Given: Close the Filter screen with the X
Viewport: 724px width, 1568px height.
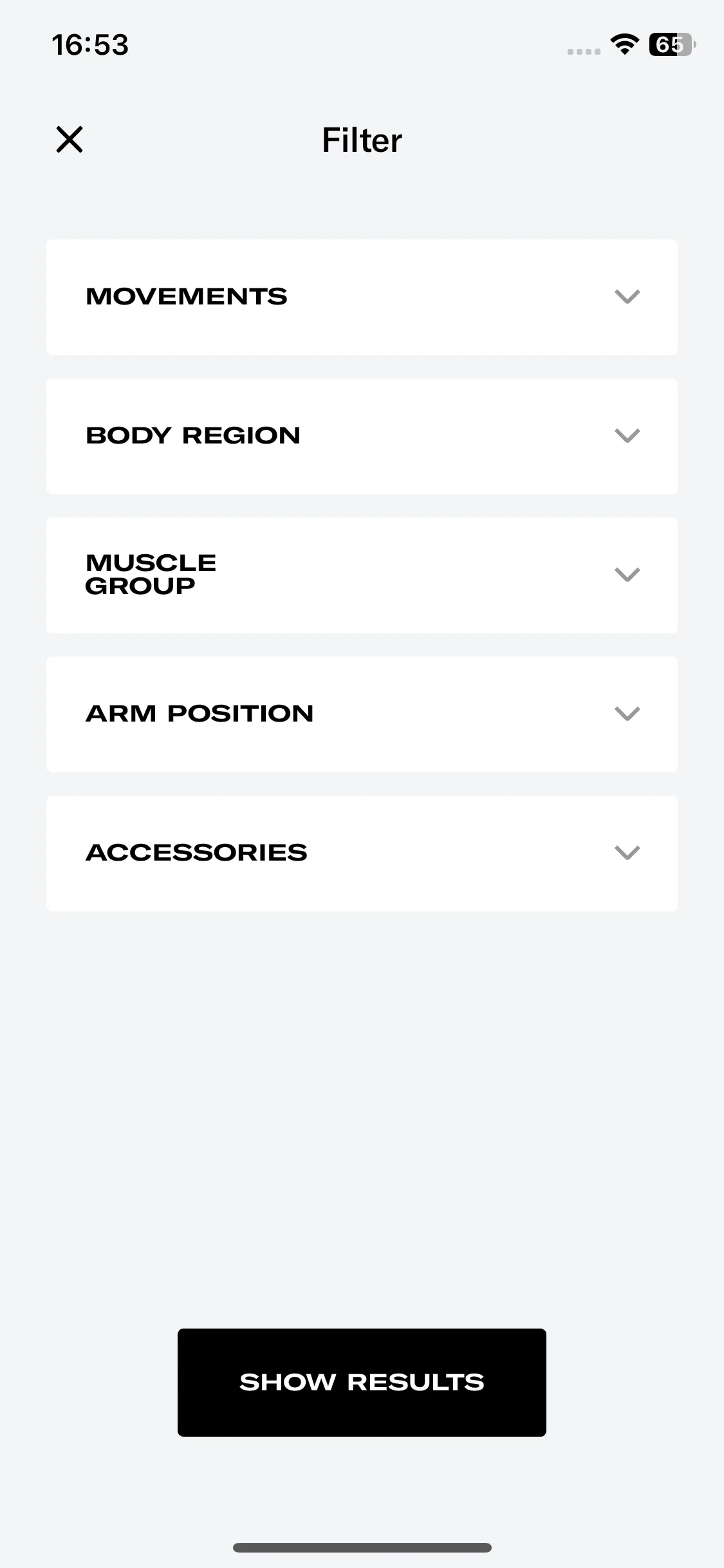Looking at the screenshot, I should click(70, 140).
